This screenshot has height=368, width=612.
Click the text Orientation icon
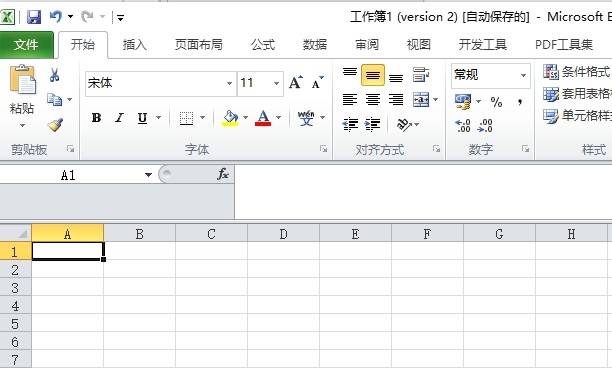coord(404,124)
